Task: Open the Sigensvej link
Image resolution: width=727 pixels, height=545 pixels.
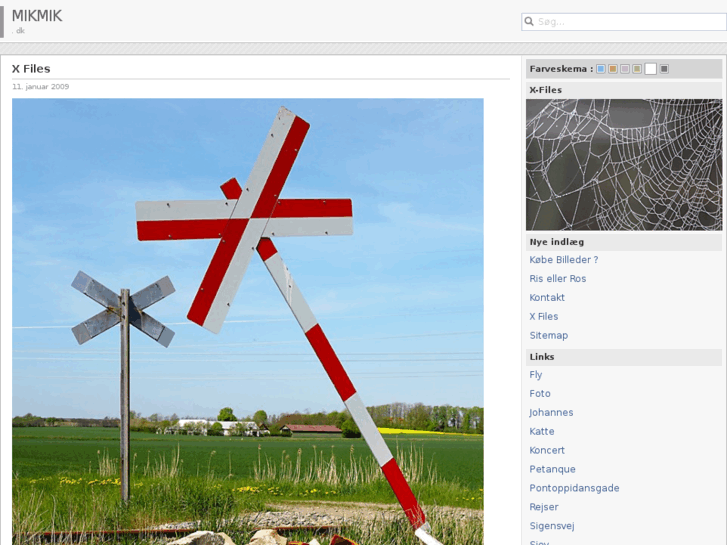Action: [x=552, y=526]
